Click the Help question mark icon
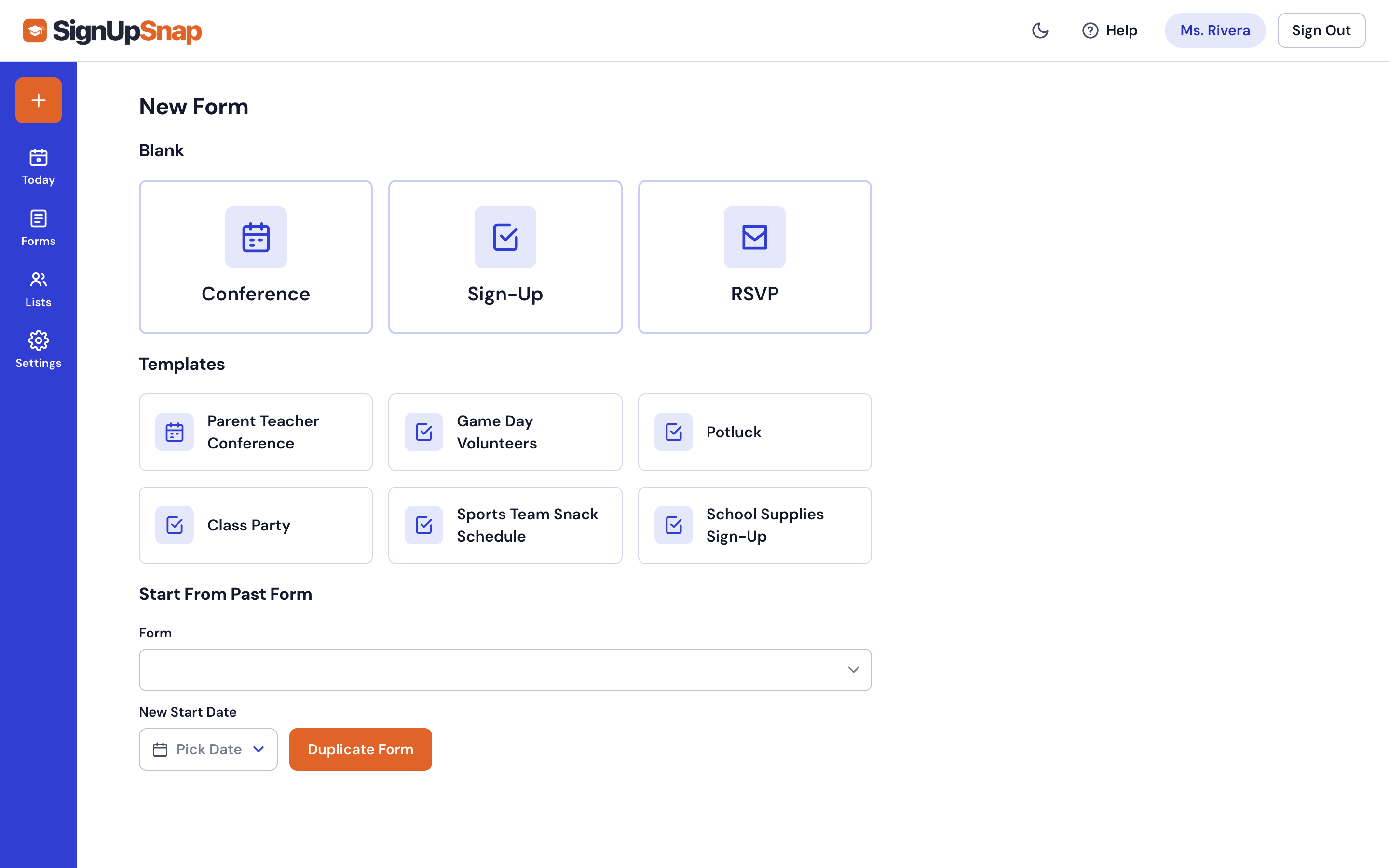Image resolution: width=1389 pixels, height=868 pixels. coord(1090,30)
